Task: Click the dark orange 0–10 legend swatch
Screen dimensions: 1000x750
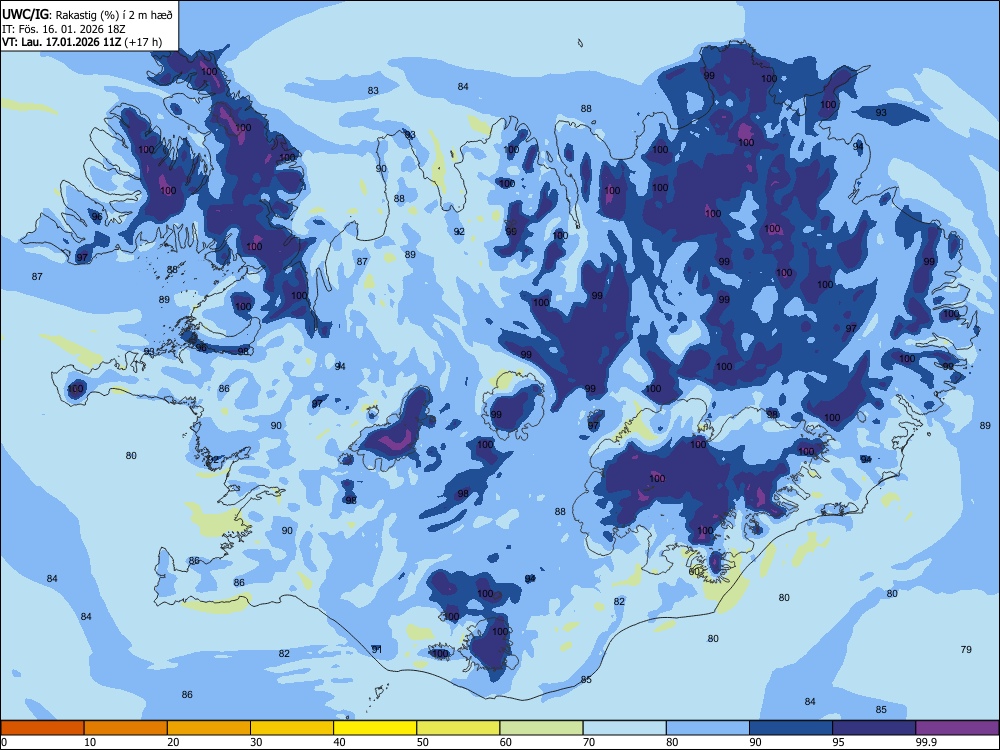Action: 42,728
